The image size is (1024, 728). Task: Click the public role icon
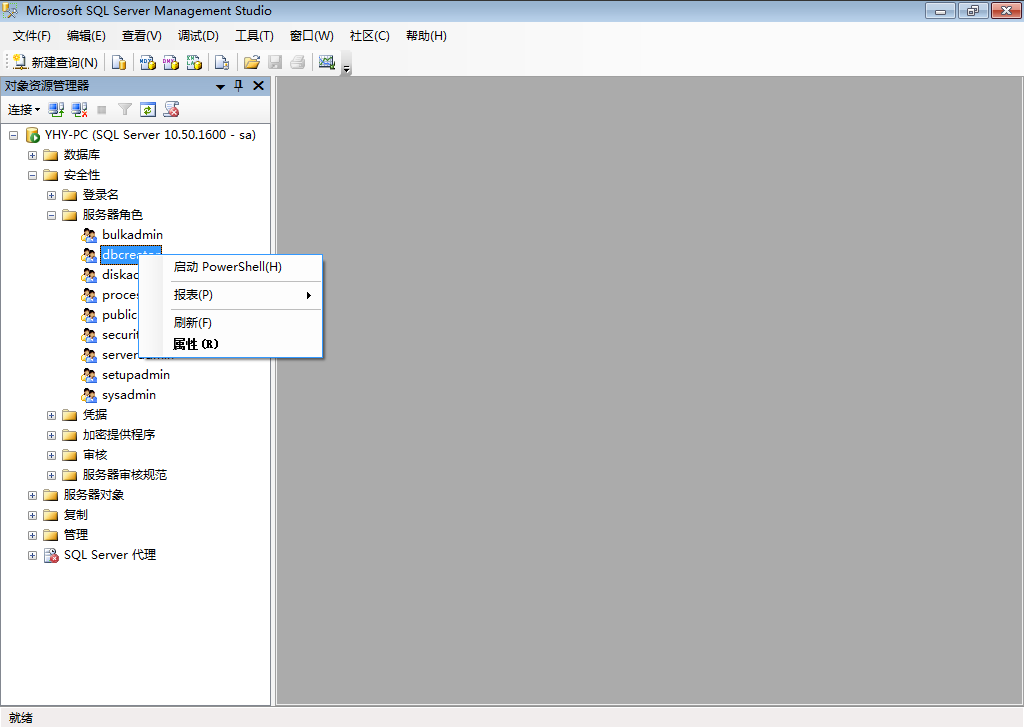point(89,315)
